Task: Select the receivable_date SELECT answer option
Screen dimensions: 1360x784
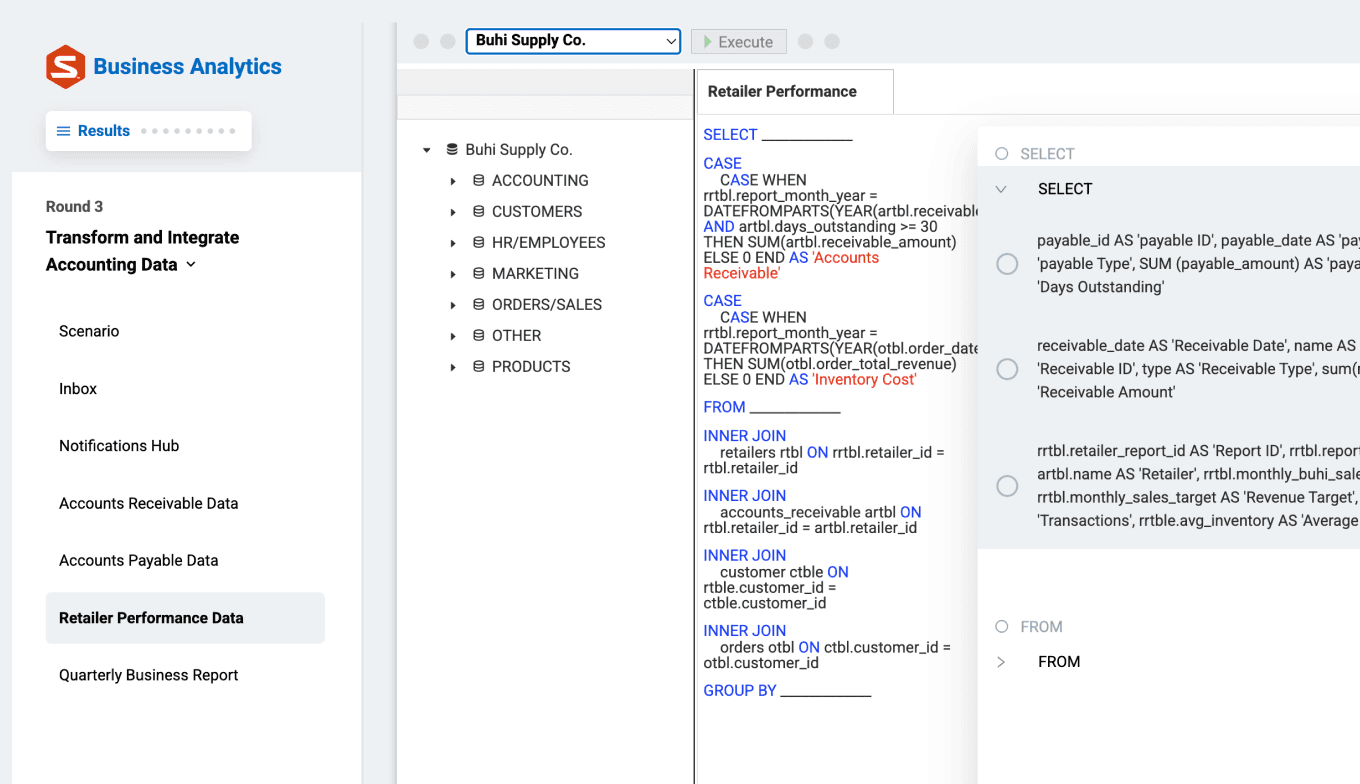Action: [x=1007, y=369]
